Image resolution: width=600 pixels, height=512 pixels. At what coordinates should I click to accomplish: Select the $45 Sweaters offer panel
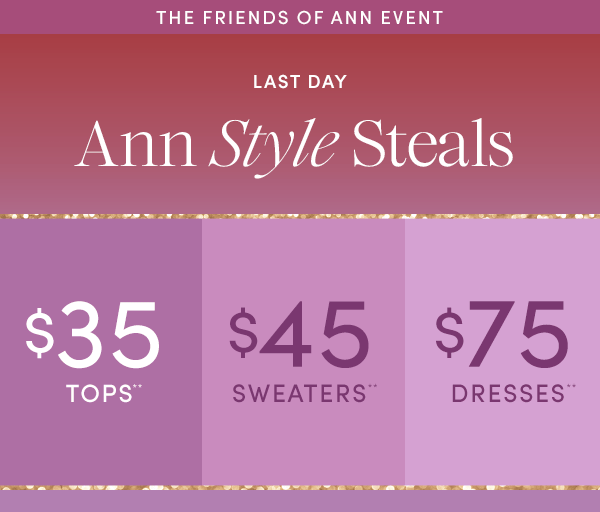point(303,352)
